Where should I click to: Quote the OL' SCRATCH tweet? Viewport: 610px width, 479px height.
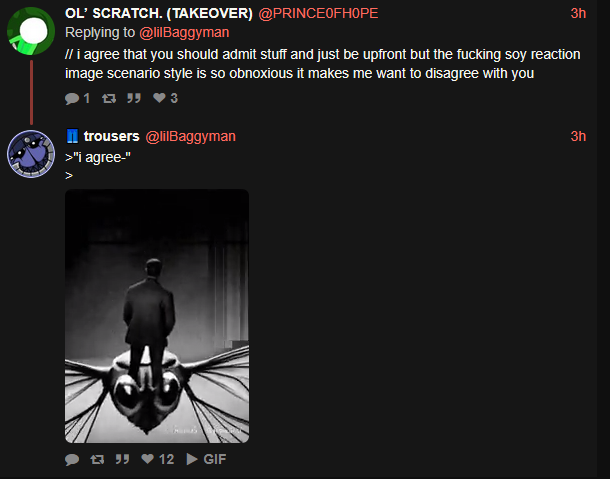133,98
